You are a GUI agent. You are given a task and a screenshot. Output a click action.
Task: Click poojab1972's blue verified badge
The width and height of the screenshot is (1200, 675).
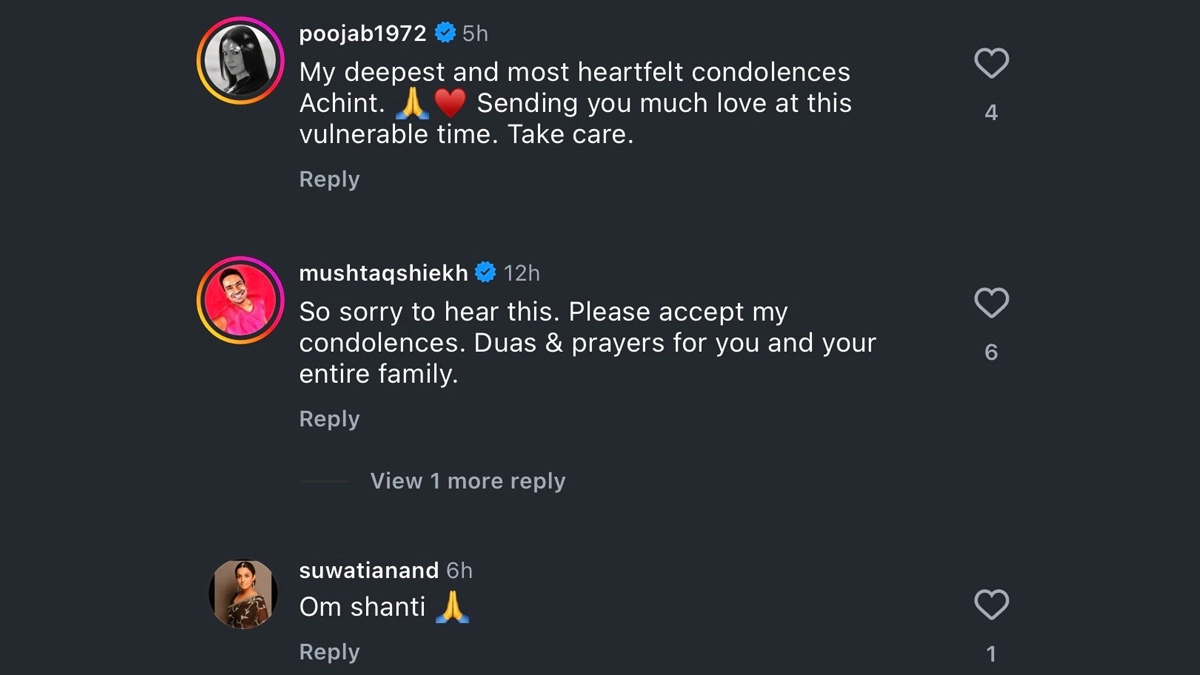445,33
